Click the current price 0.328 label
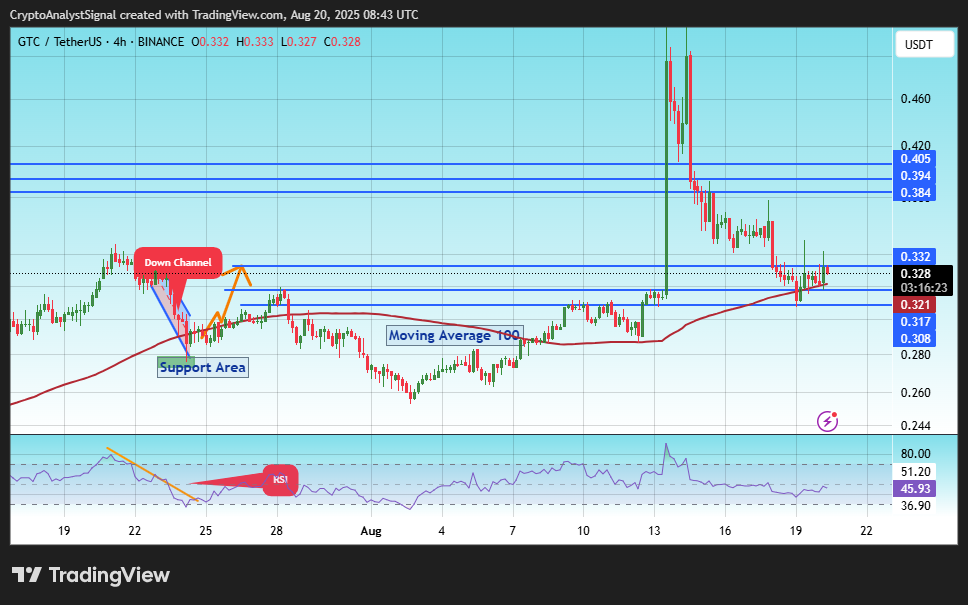Viewport: 968px width, 605px height. (915, 273)
